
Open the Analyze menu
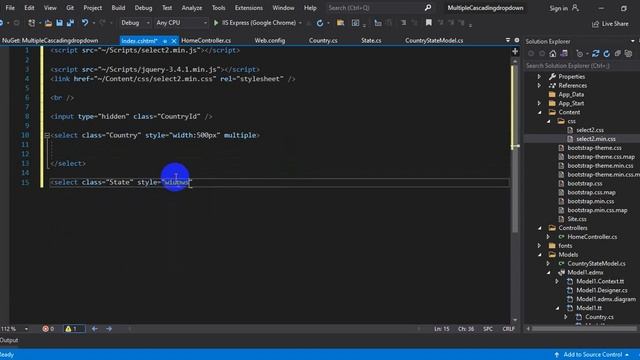pos(191,8)
